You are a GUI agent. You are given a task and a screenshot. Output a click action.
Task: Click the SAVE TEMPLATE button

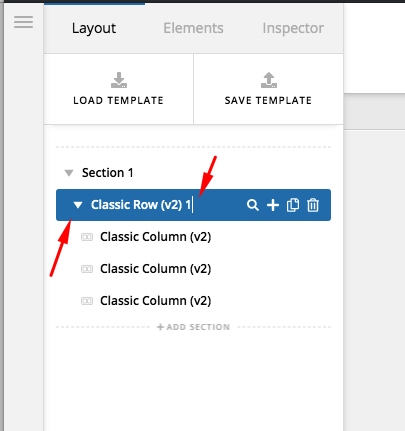(268, 89)
